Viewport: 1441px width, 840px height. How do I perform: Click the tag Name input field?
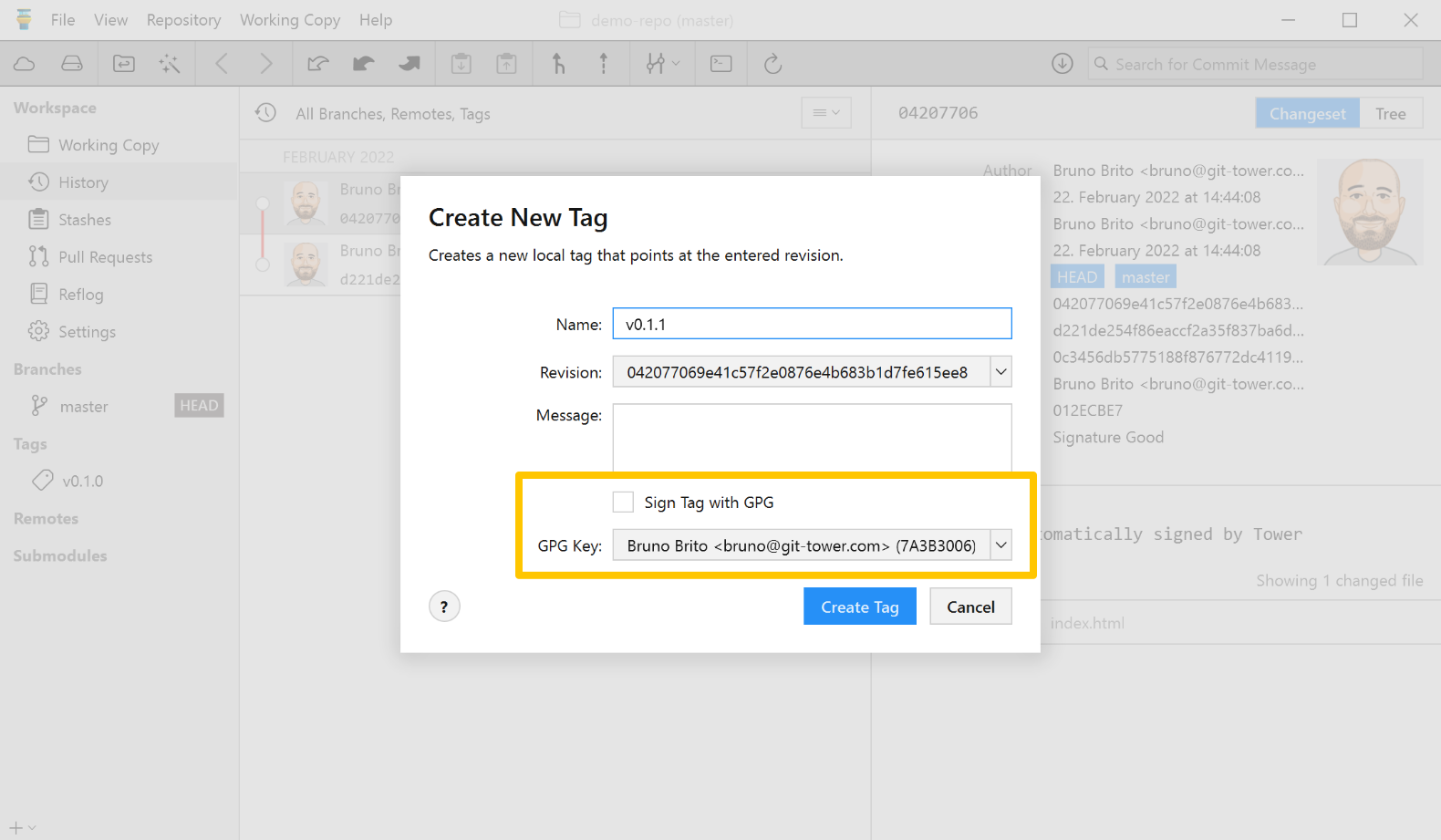point(812,324)
